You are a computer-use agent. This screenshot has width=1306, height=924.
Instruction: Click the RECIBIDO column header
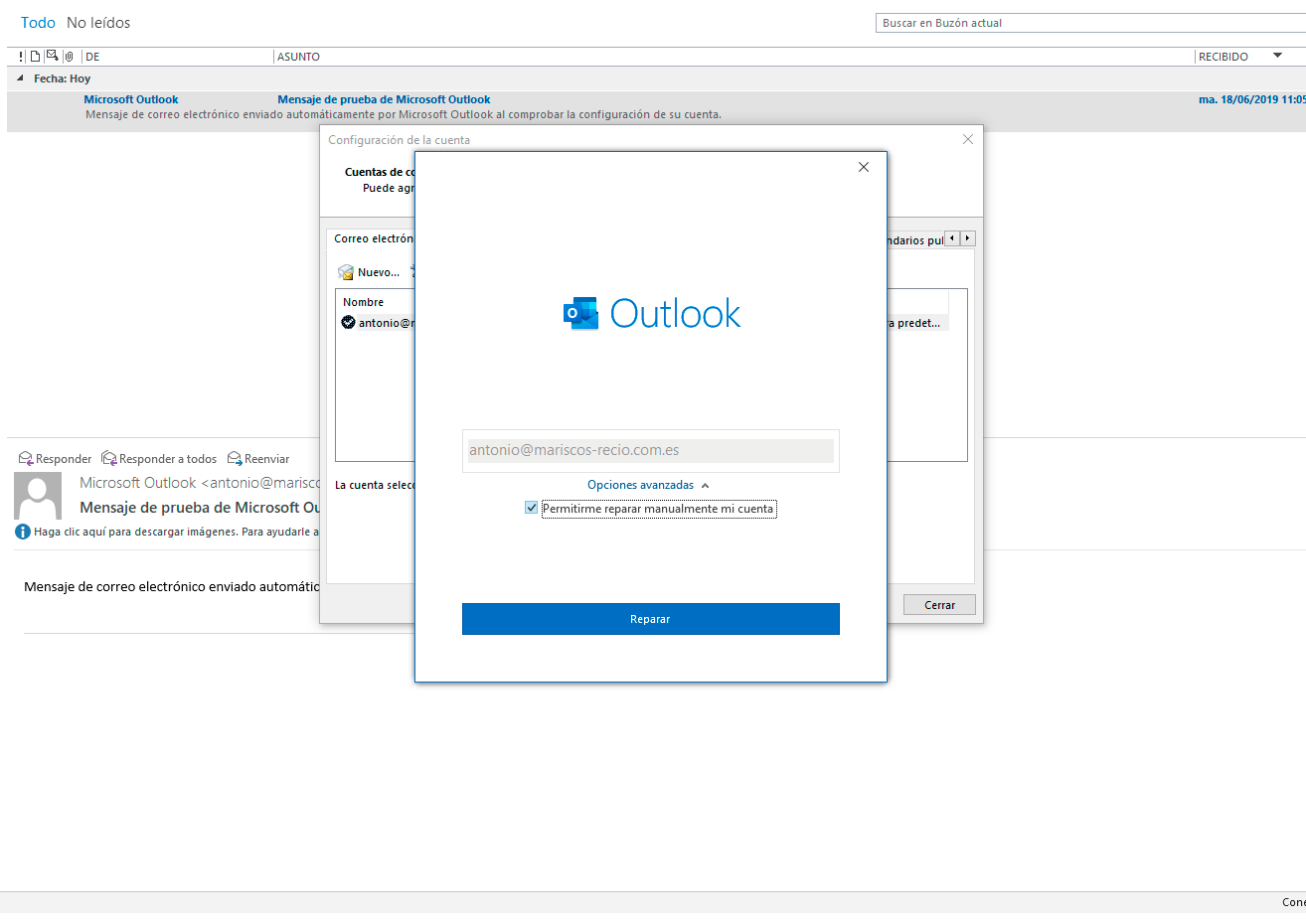coord(1224,57)
